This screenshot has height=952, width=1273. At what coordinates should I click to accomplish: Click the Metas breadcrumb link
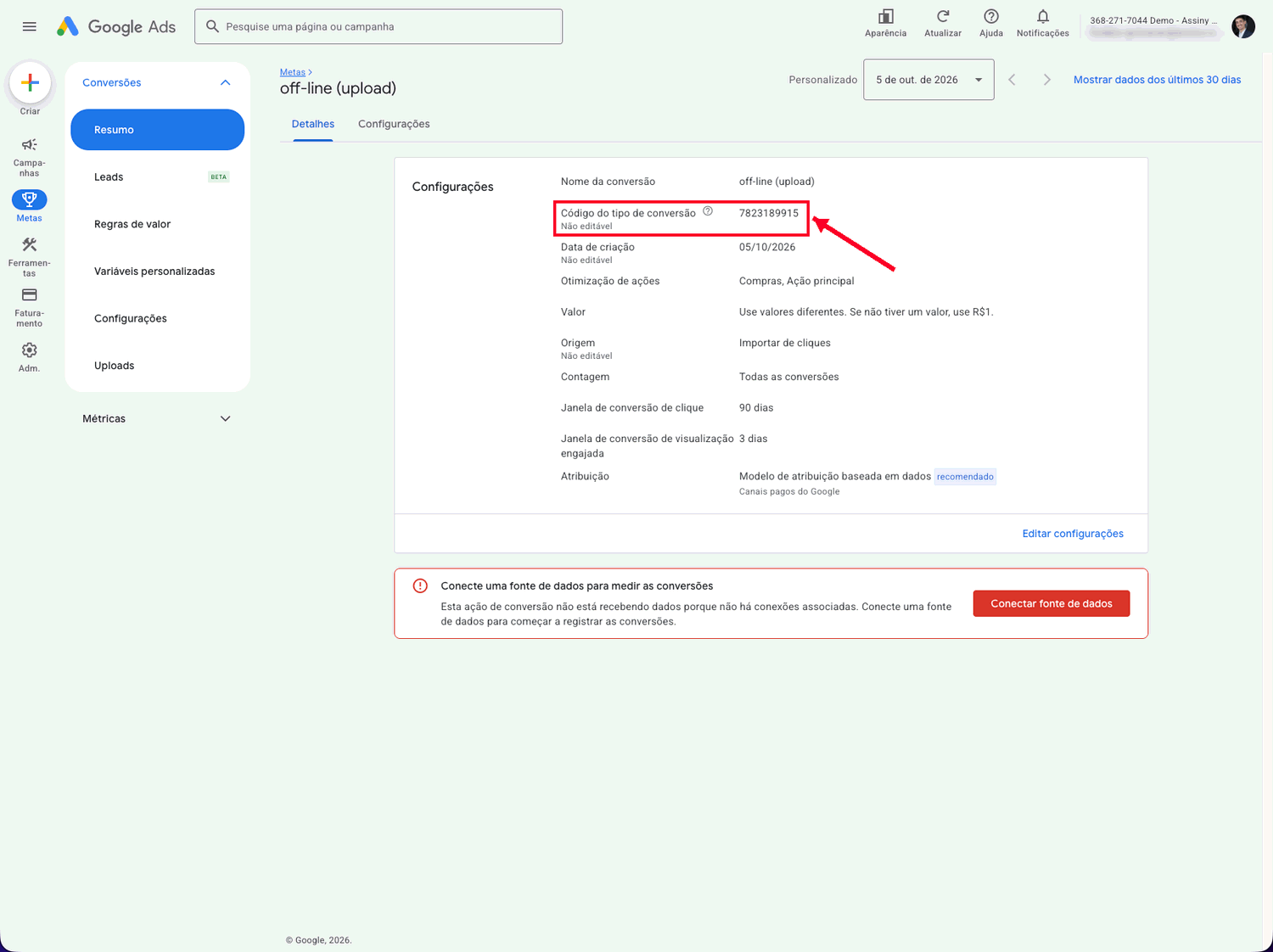[x=293, y=72]
